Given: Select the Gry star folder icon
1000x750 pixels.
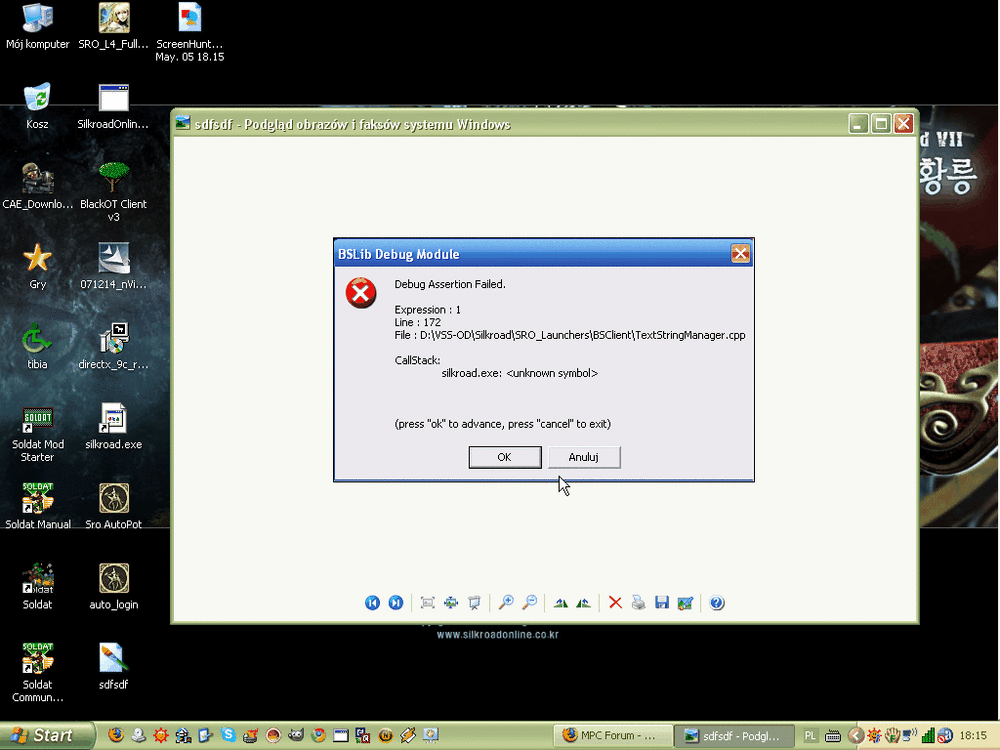Looking at the screenshot, I should tap(38, 267).
